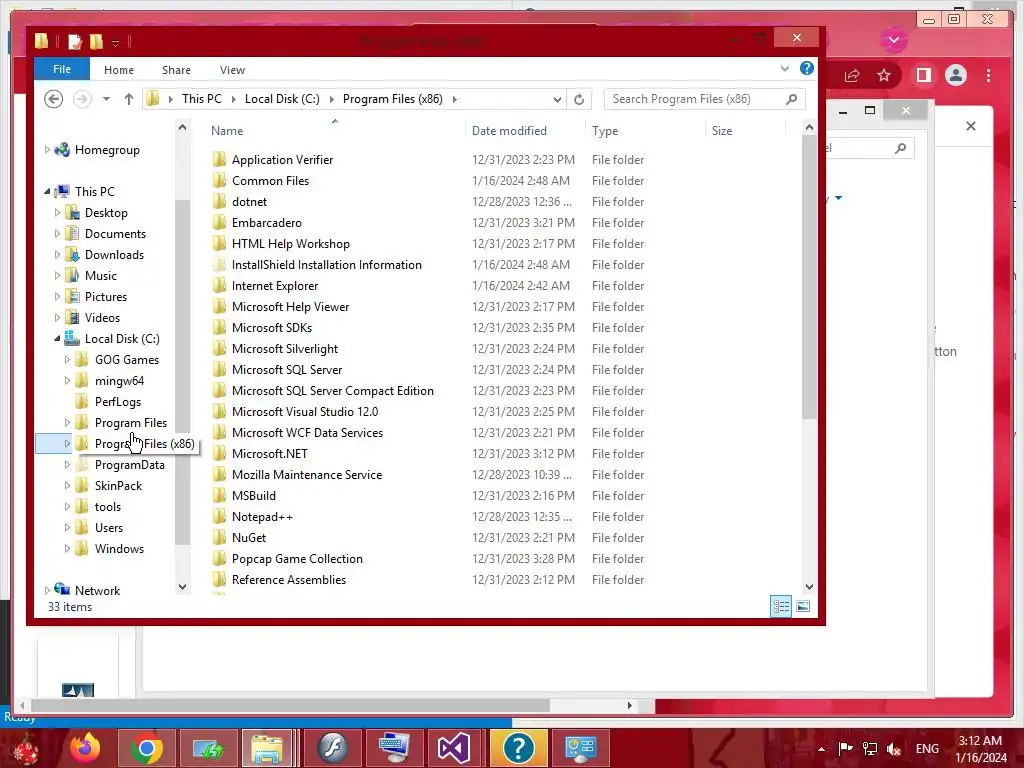This screenshot has height=768, width=1024.
Task: Click Chrome share page icon
Action: coord(852,75)
